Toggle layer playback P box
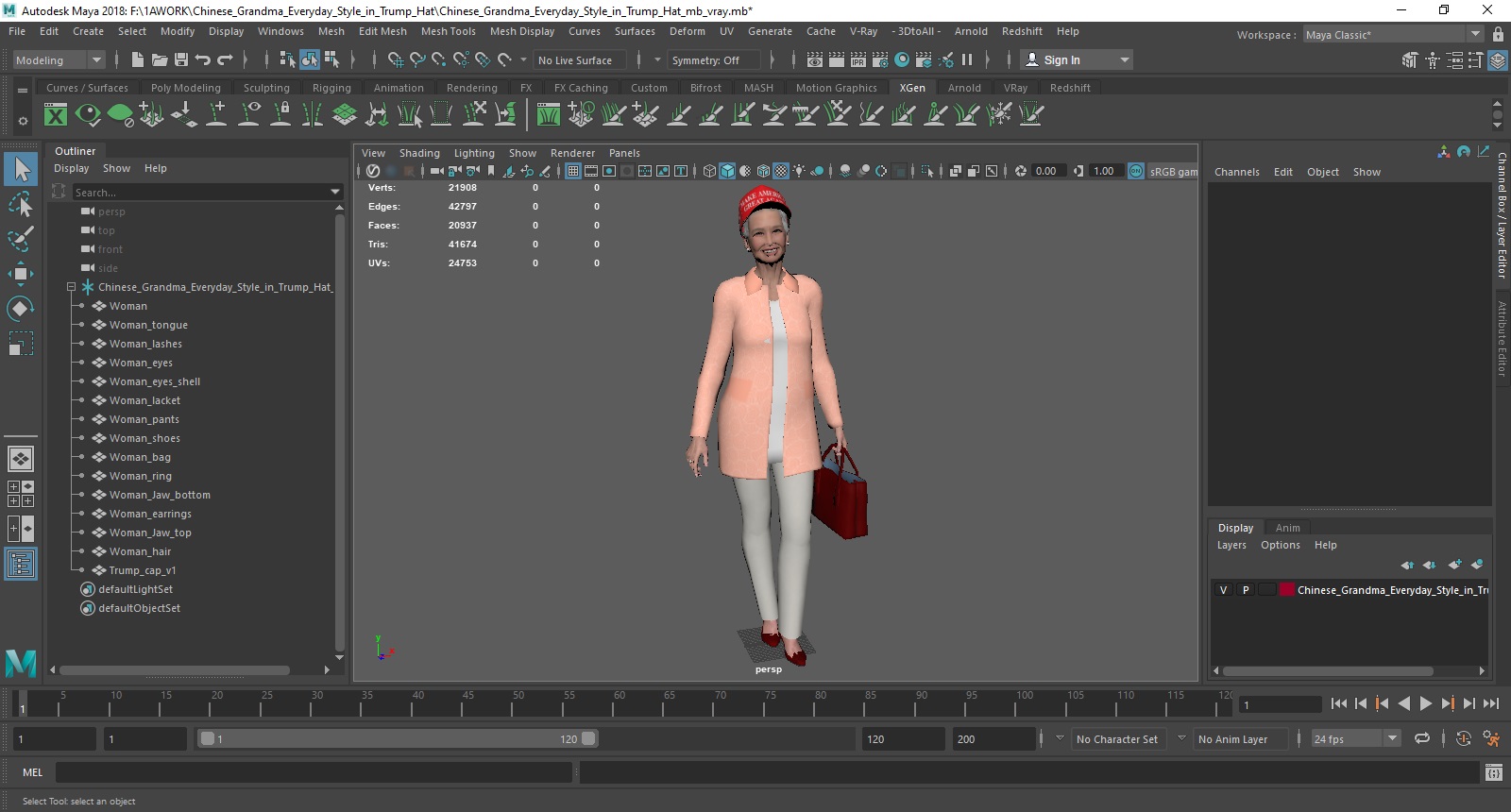This screenshot has height=812, width=1511. tap(1246, 590)
